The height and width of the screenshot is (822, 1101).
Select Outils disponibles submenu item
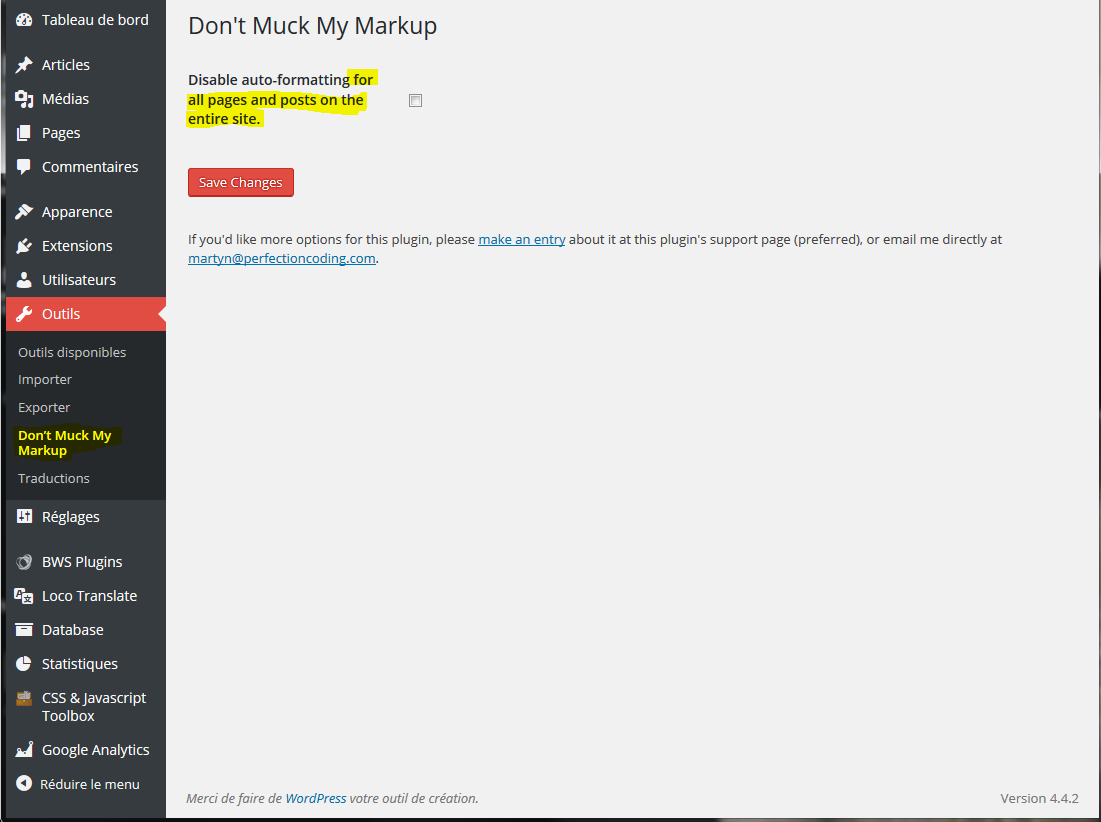click(x=72, y=352)
